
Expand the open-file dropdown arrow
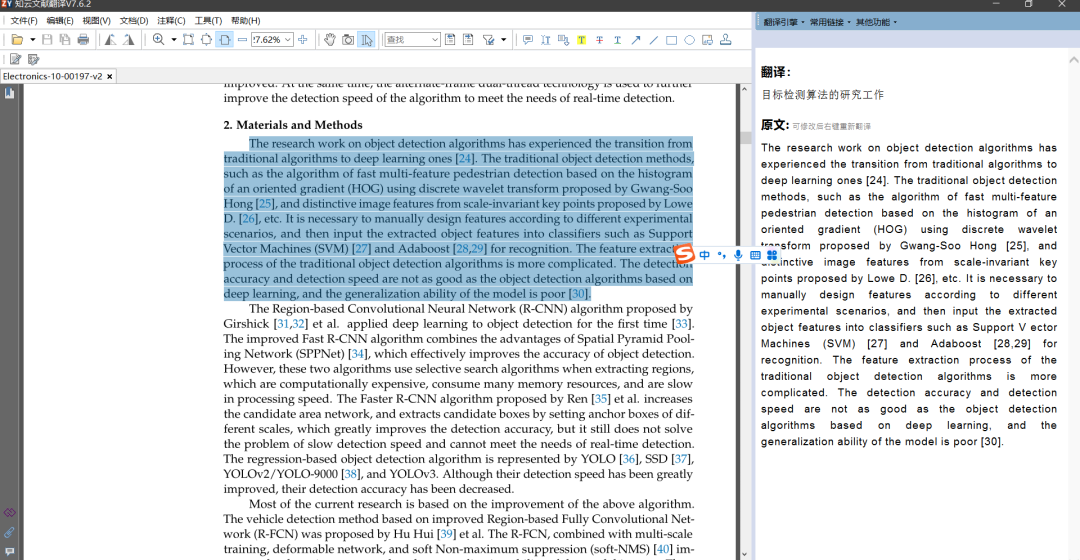coord(32,40)
